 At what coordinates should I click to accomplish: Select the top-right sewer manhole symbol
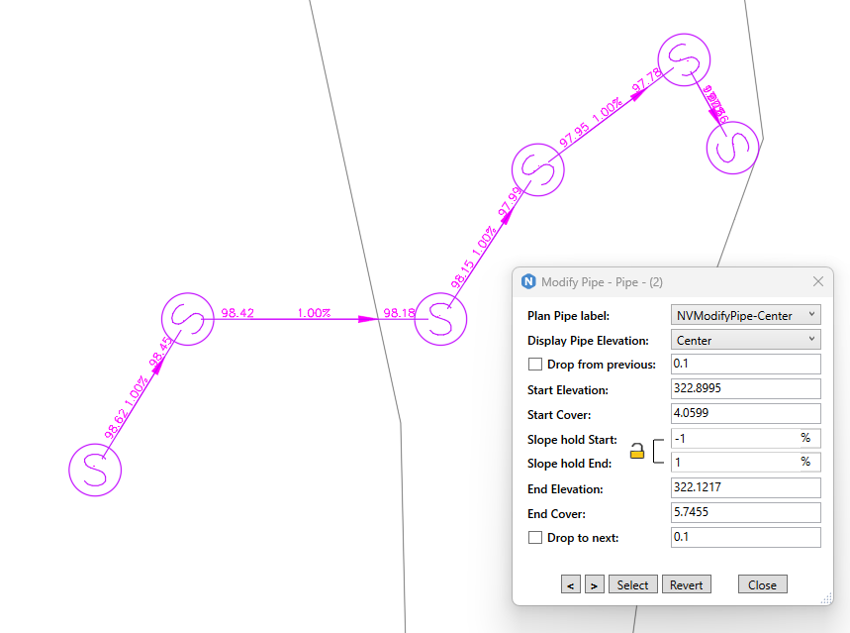tap(684, 60)
